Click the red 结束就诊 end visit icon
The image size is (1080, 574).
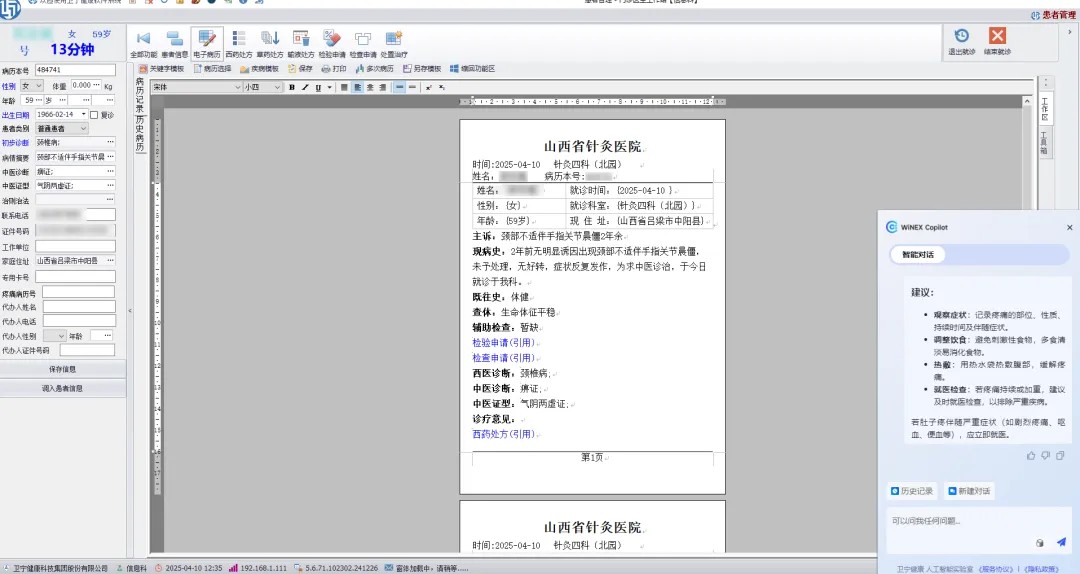point(997,41)
